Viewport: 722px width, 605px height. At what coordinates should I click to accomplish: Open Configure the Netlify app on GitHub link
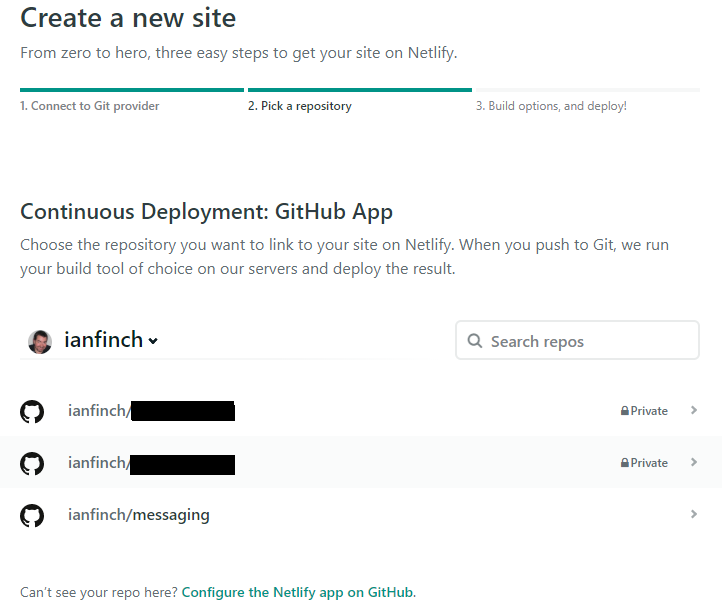tap(297, 592)
